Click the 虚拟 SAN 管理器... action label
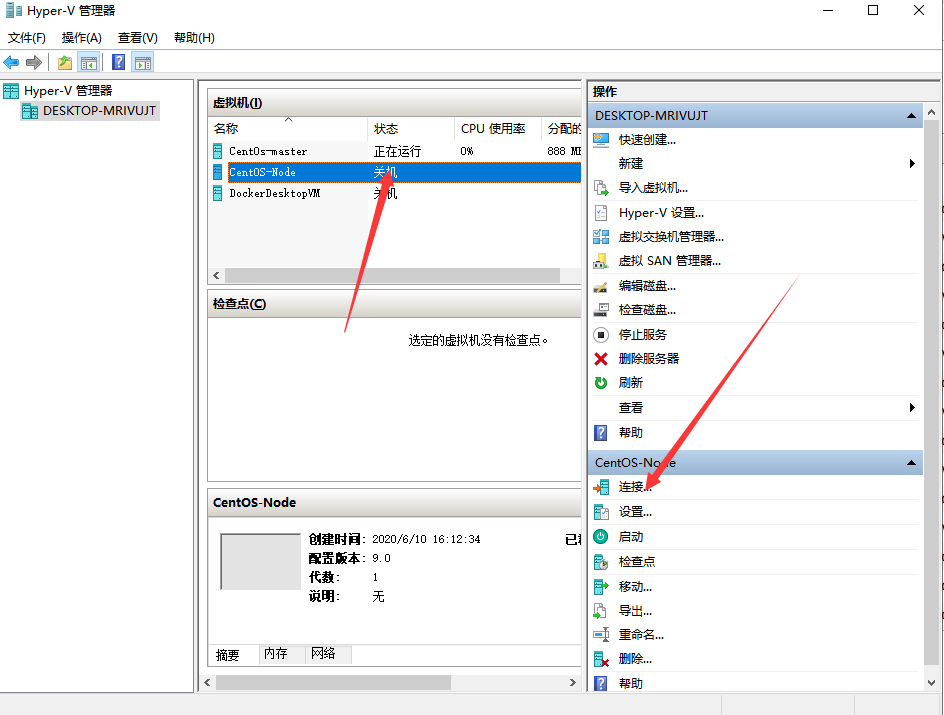Viewport: 944px width, 715px height. coord(669,261)
